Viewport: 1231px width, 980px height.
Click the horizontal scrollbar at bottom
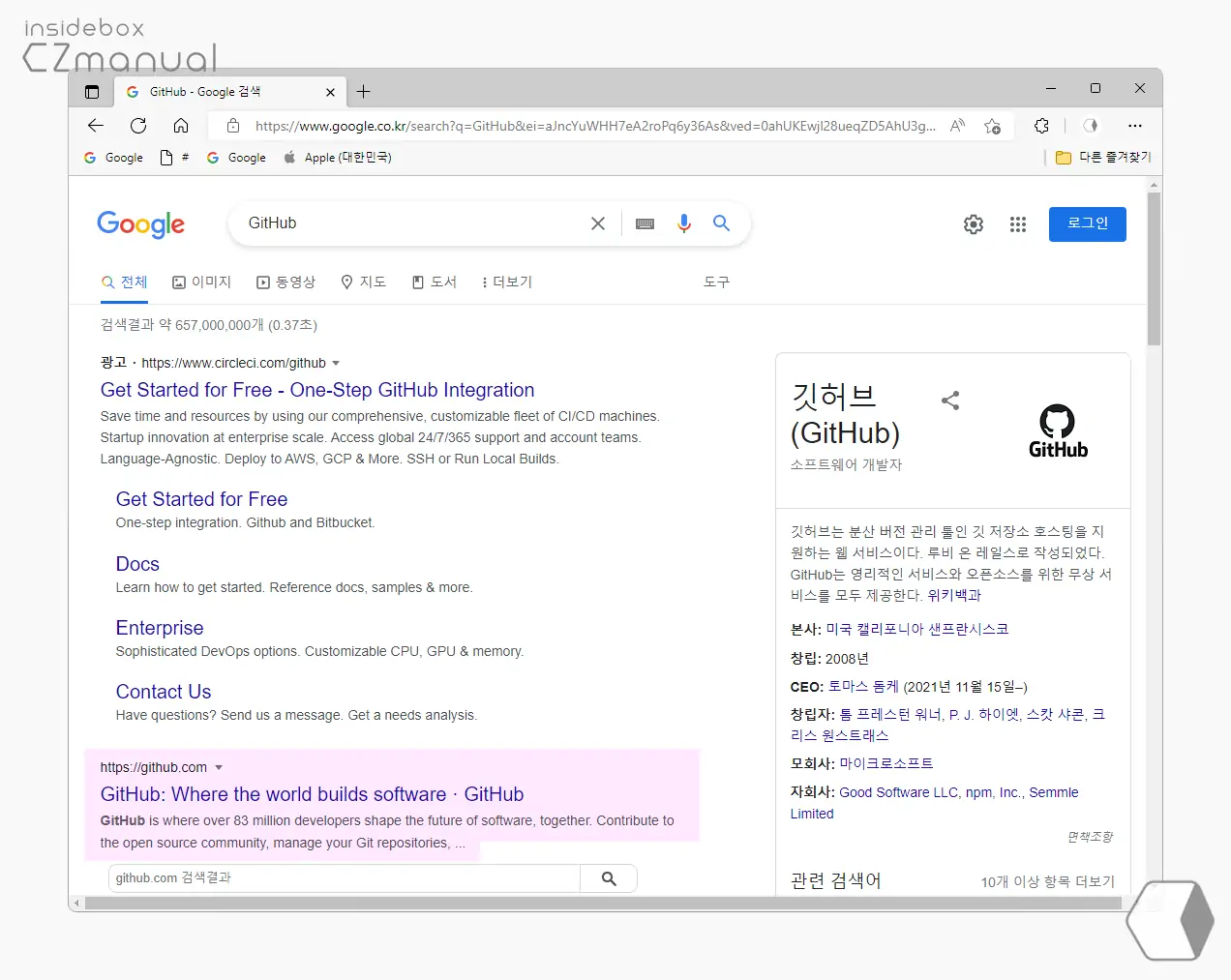tap(603, 904)
